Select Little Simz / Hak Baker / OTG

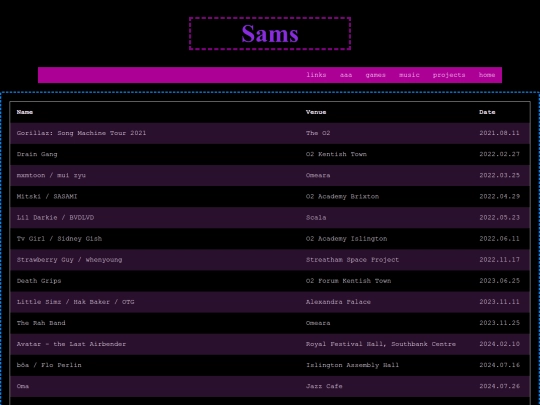click(x=75, y=302)
